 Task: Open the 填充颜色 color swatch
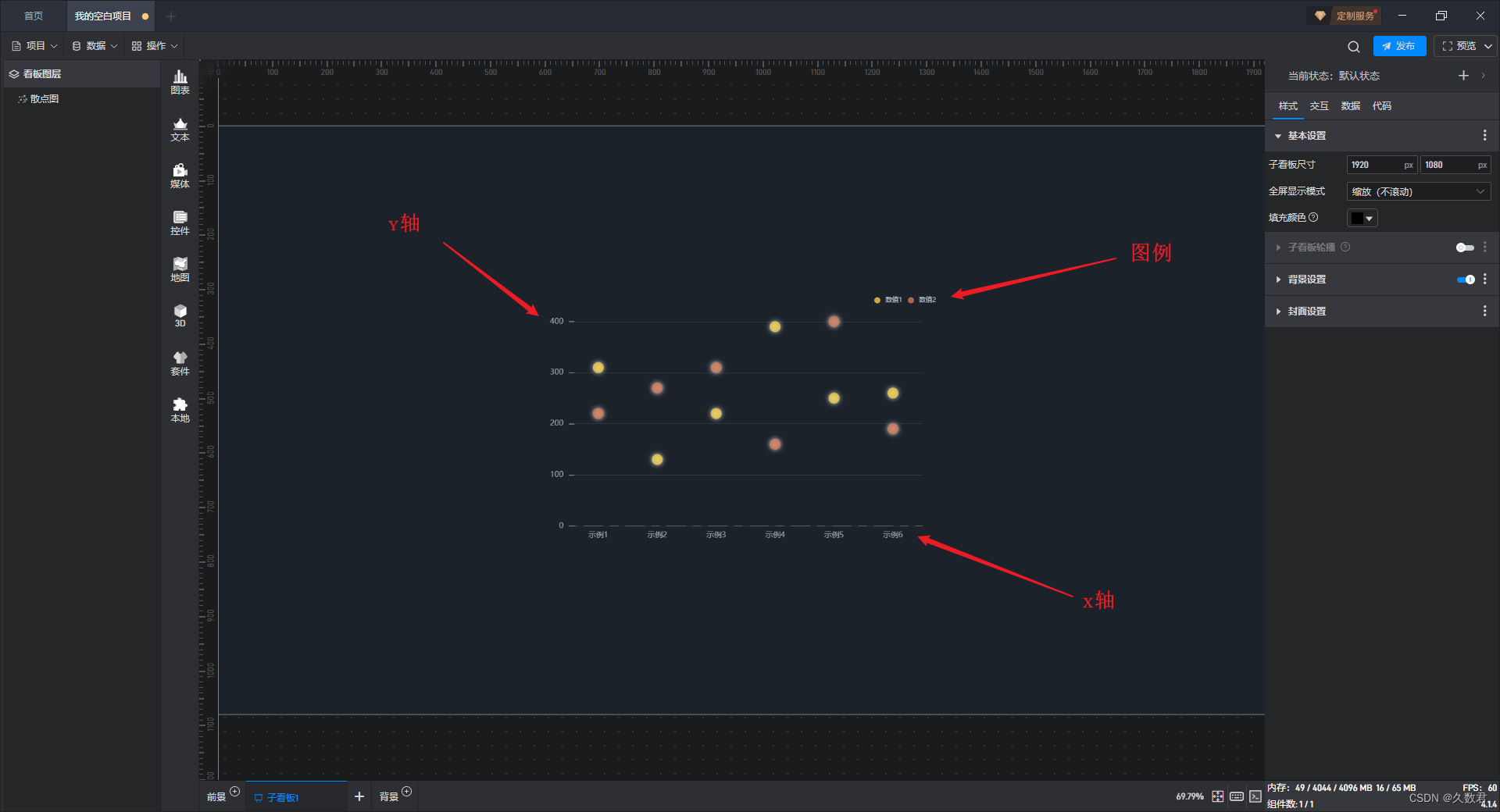[1362, 218]
